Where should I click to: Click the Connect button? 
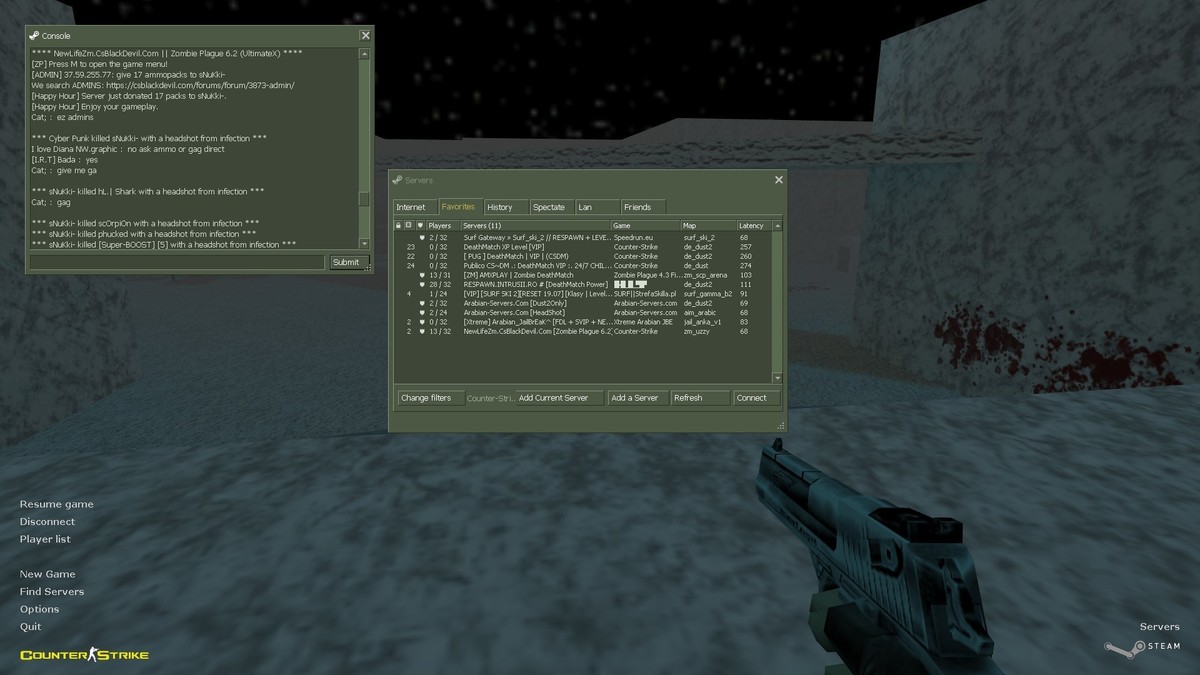(x=757, y=398)
